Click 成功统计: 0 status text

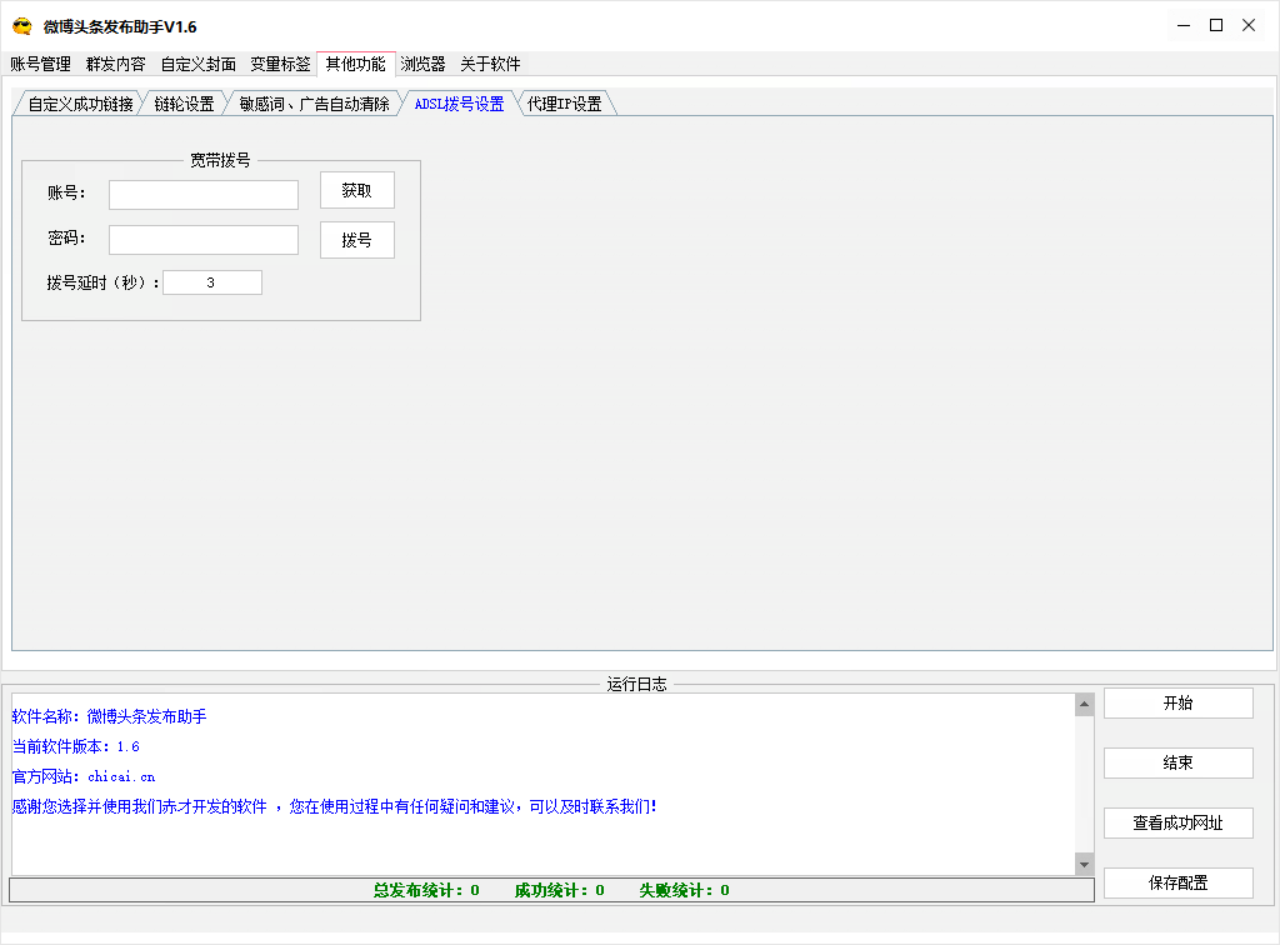coord(560,890)
